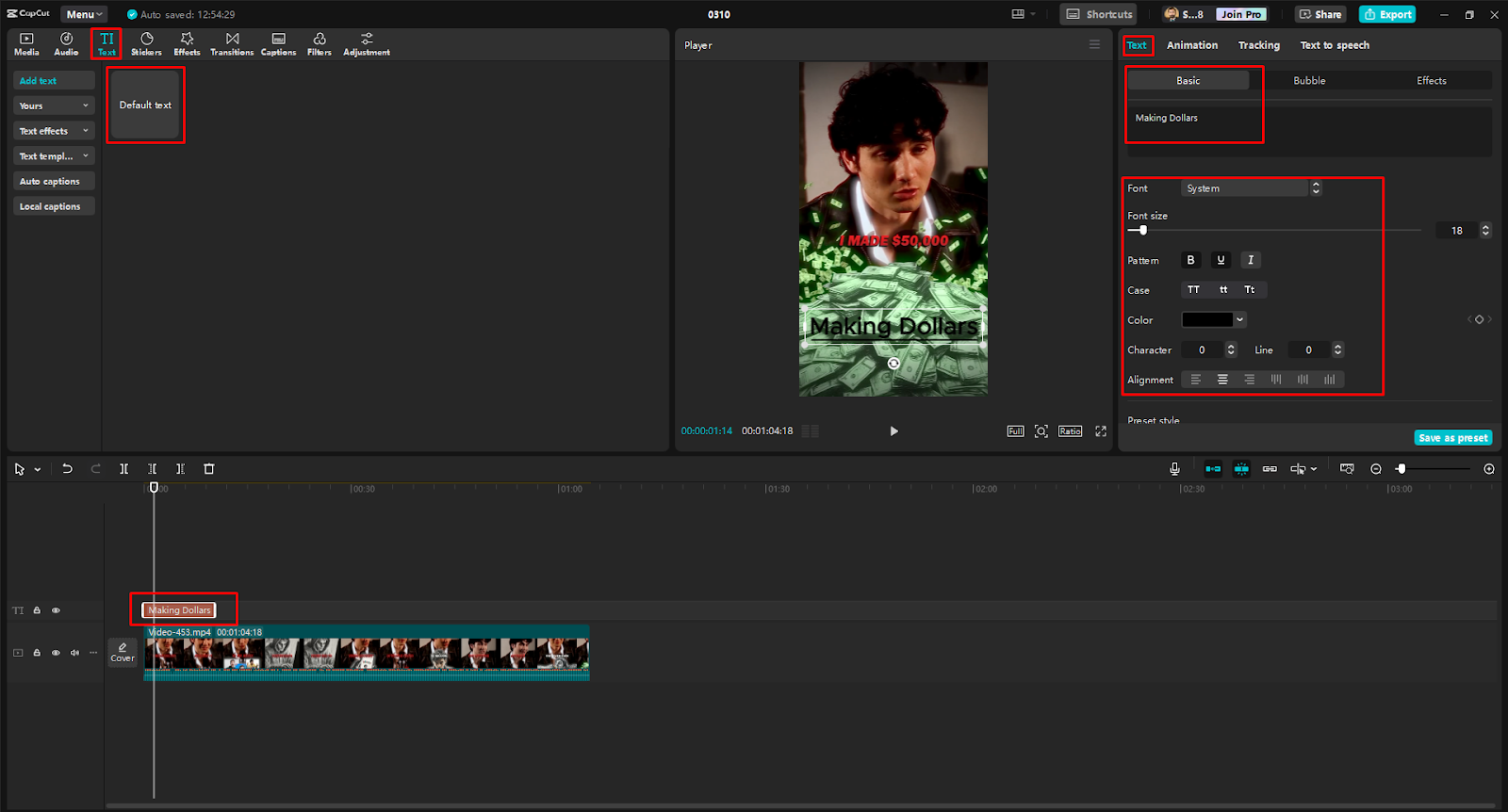This screenshot has width=1508, height=812.
Task: Open the Bubble tab
Action: click(1309, 81)
